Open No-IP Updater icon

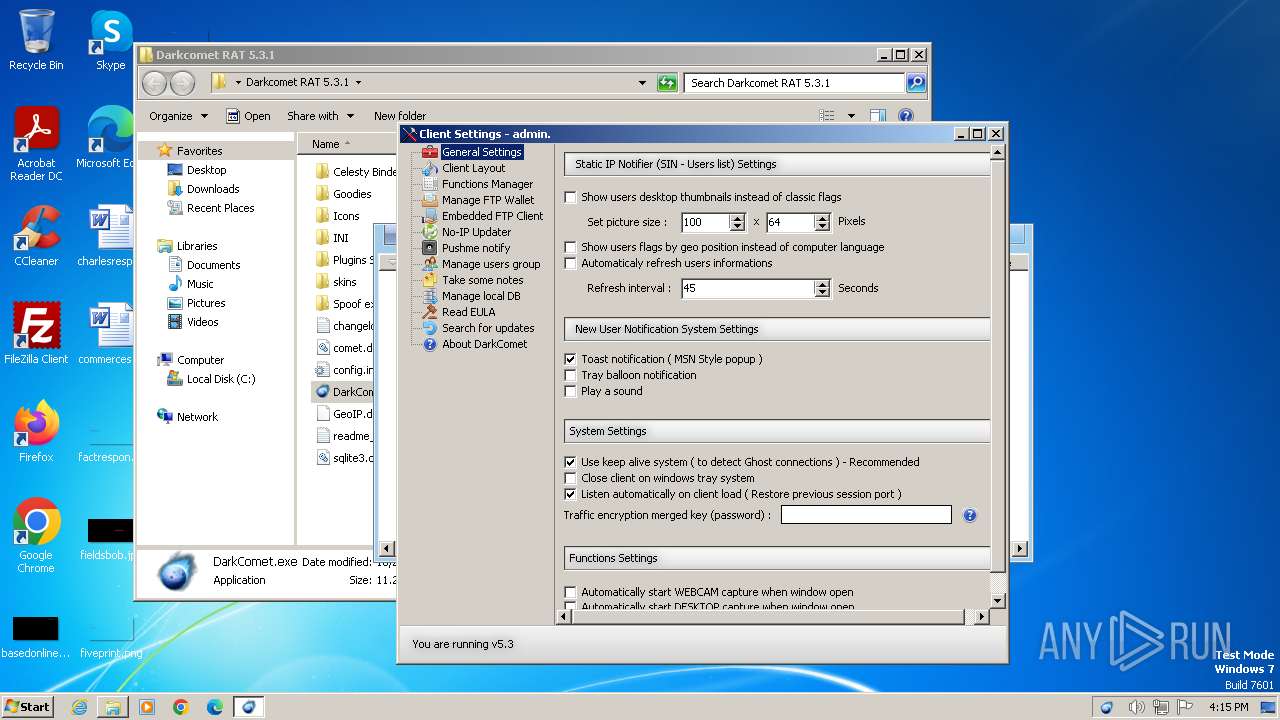[430, 232]
